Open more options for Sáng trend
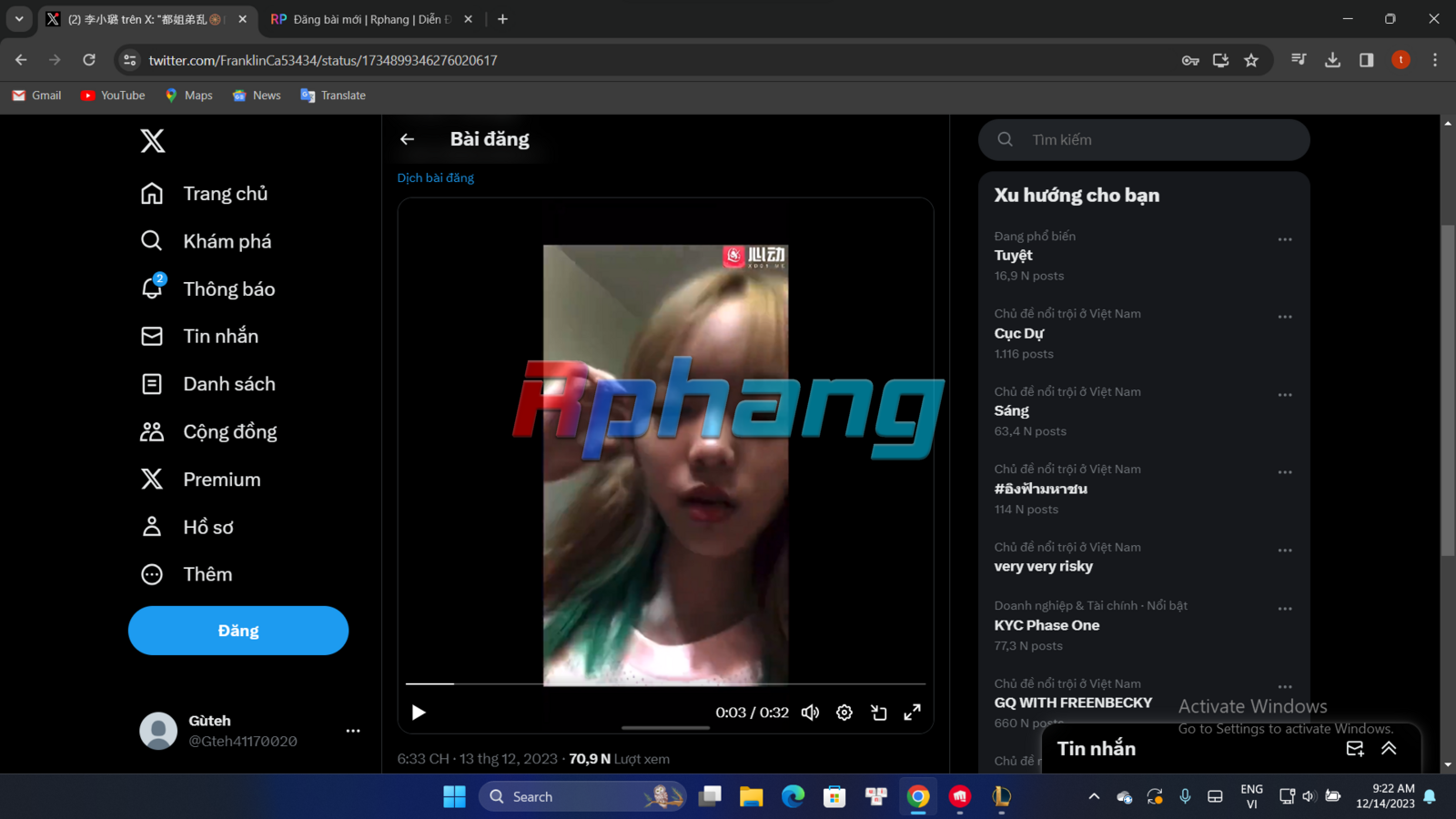This screenshot has height=819, width=1456. click(x=1285, y=395)
